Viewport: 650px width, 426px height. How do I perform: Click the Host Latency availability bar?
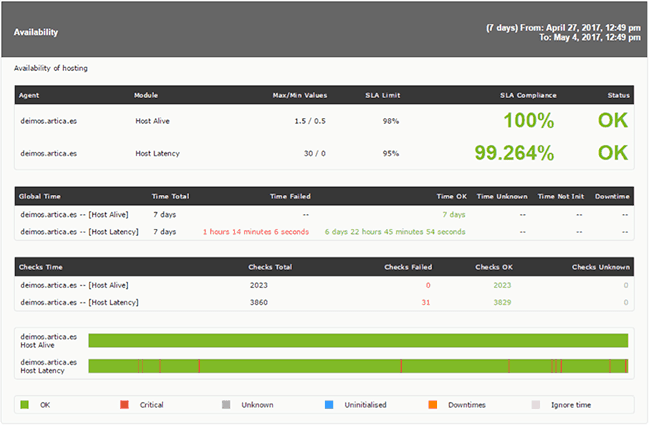pyautogui.click(x=358, y=367)
